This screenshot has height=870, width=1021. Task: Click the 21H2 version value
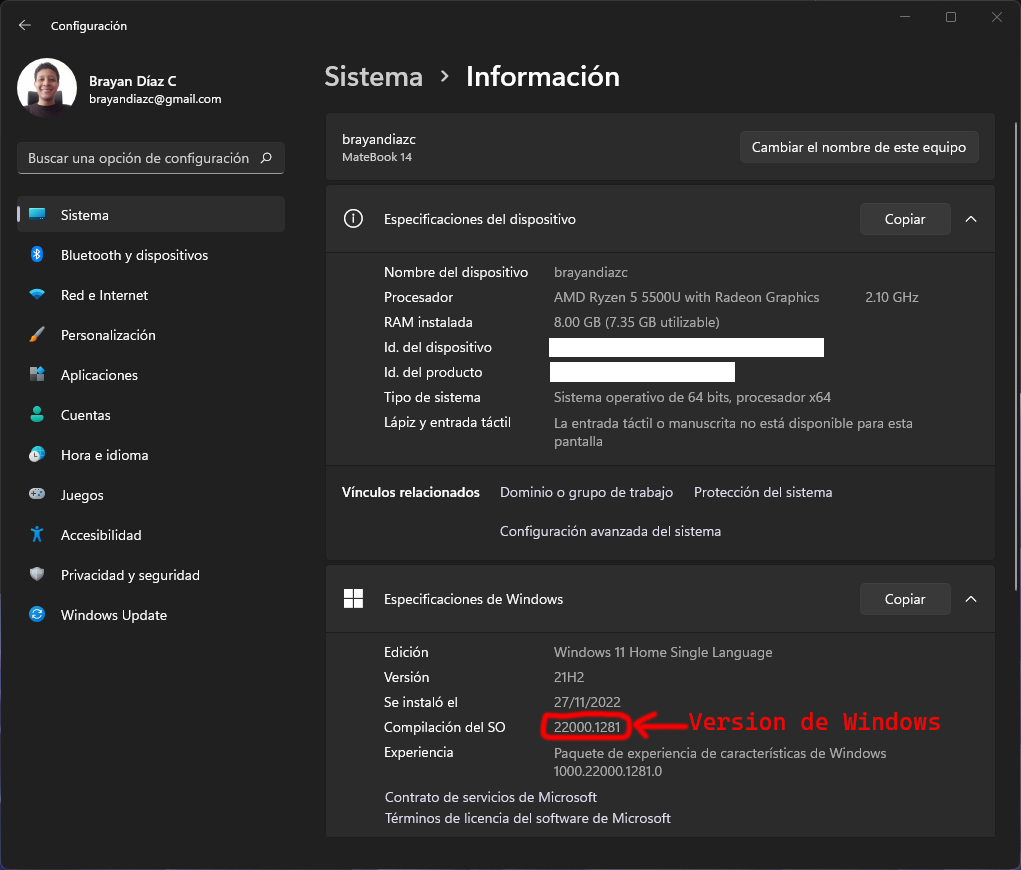tap(568, 677)
